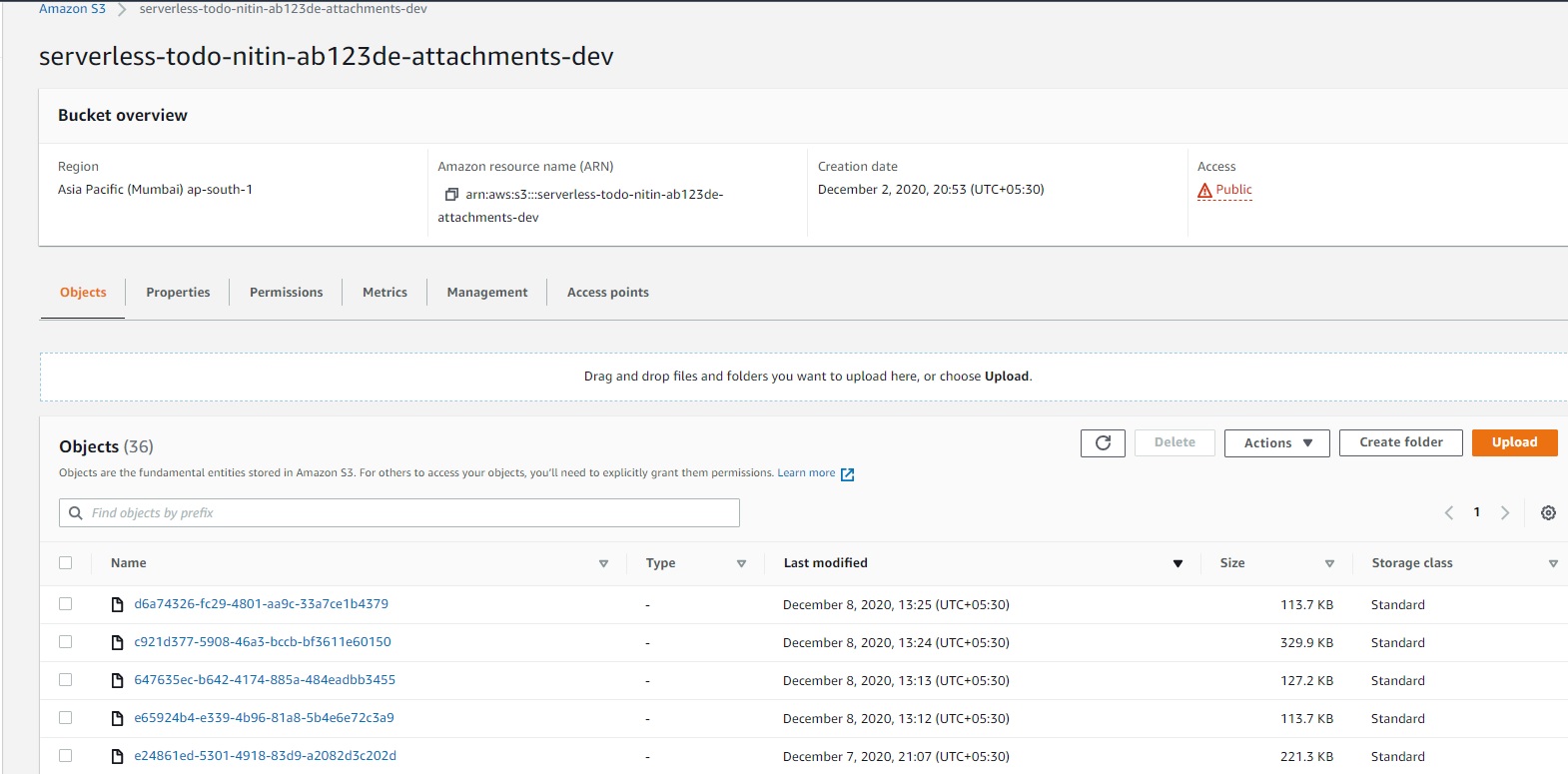Screen dimensions: 1568x774
Task: Open the Actions dropdown menu
Action: click(x=1277, y=442)
